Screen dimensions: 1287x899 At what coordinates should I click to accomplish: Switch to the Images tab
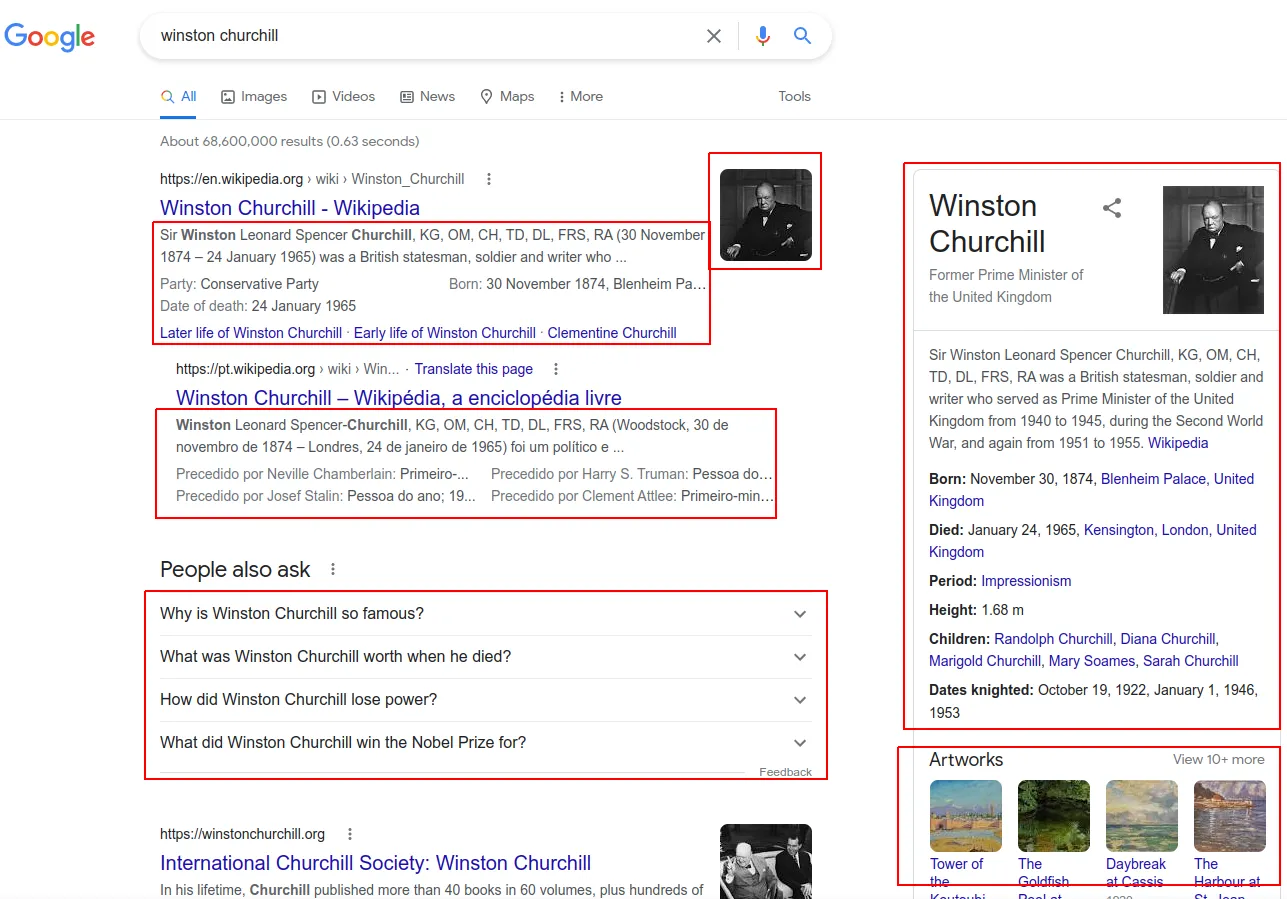tap(254, 97)
